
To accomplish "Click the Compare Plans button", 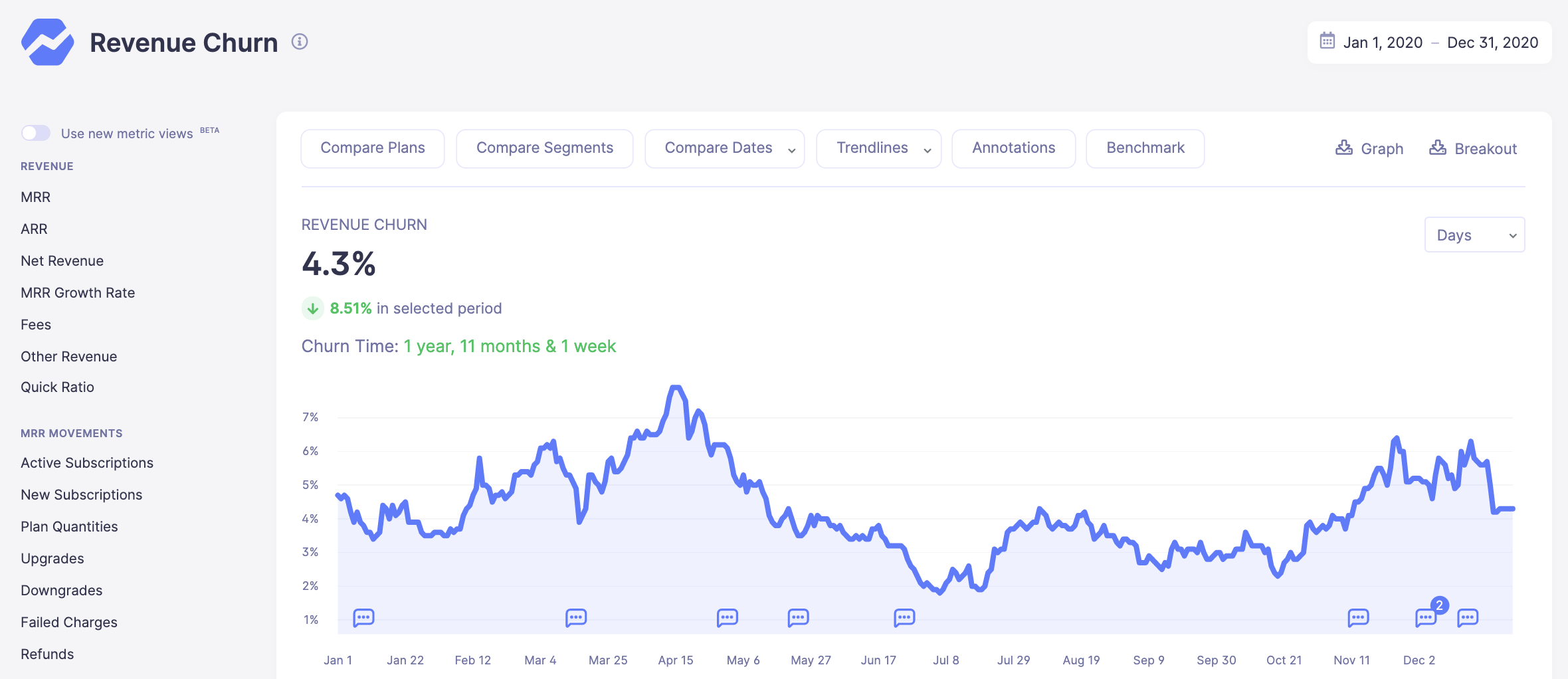I will (x=373, y=148).
